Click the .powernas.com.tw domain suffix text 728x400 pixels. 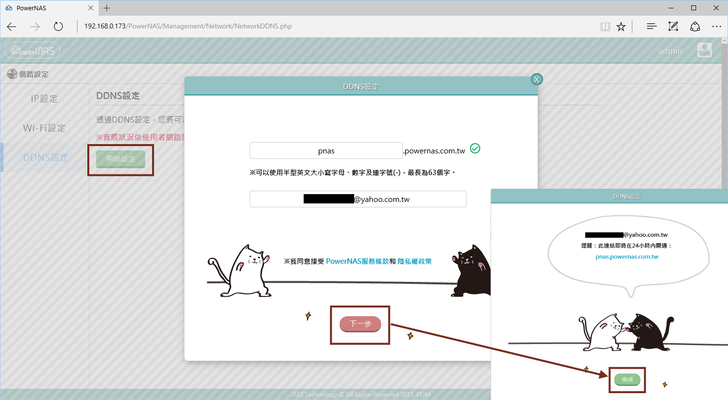[434, 151]
